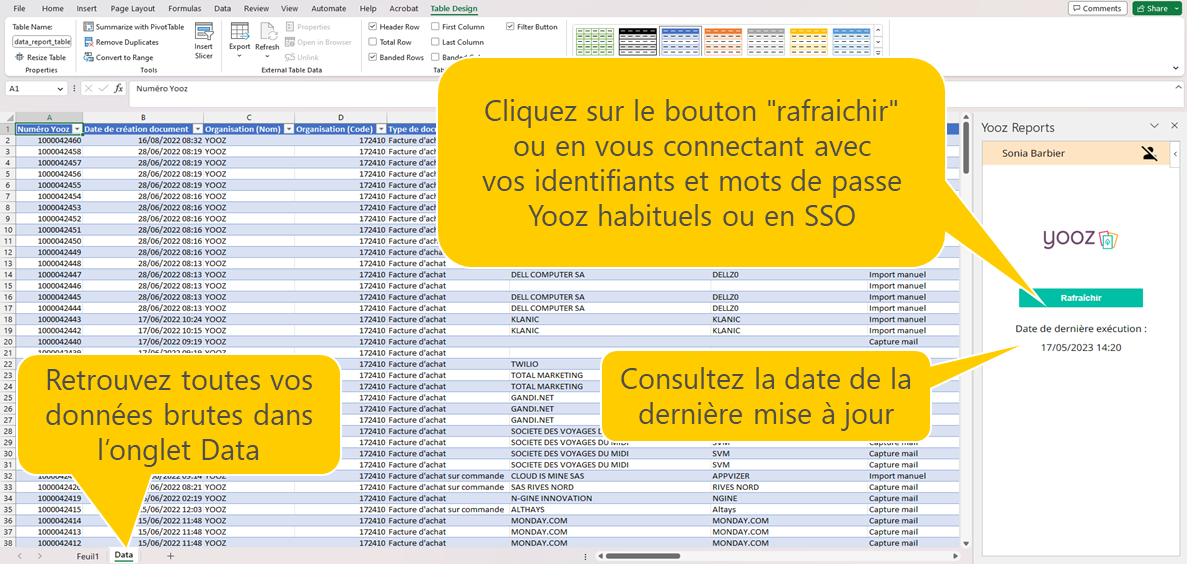Close the Yooz Reports pane

[1174, 126]
